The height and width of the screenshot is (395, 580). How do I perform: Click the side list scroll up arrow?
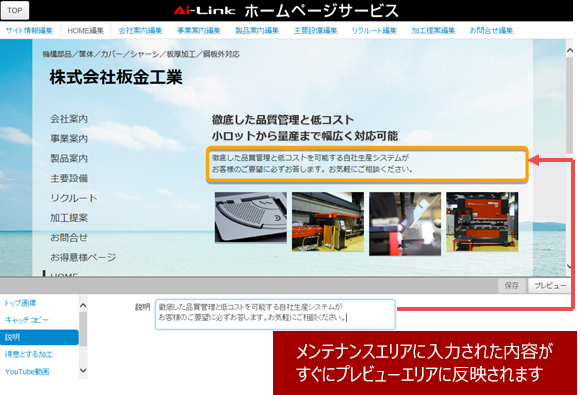83,305
